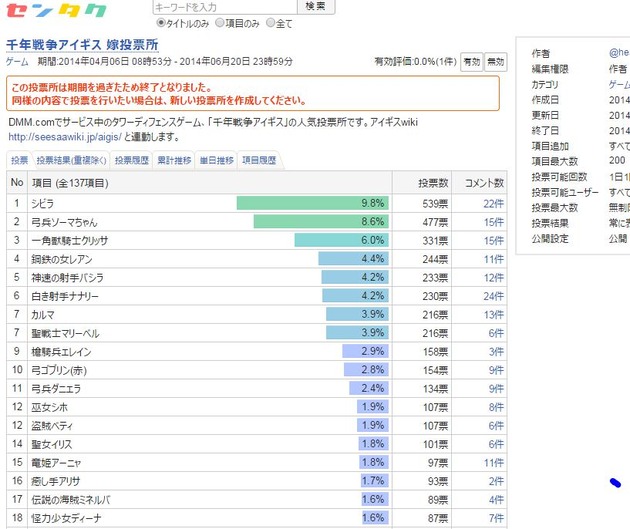Open the 6件 comments for 盗賊ベティ
This screenshot has height=529, width=630.
pos(496,425)
